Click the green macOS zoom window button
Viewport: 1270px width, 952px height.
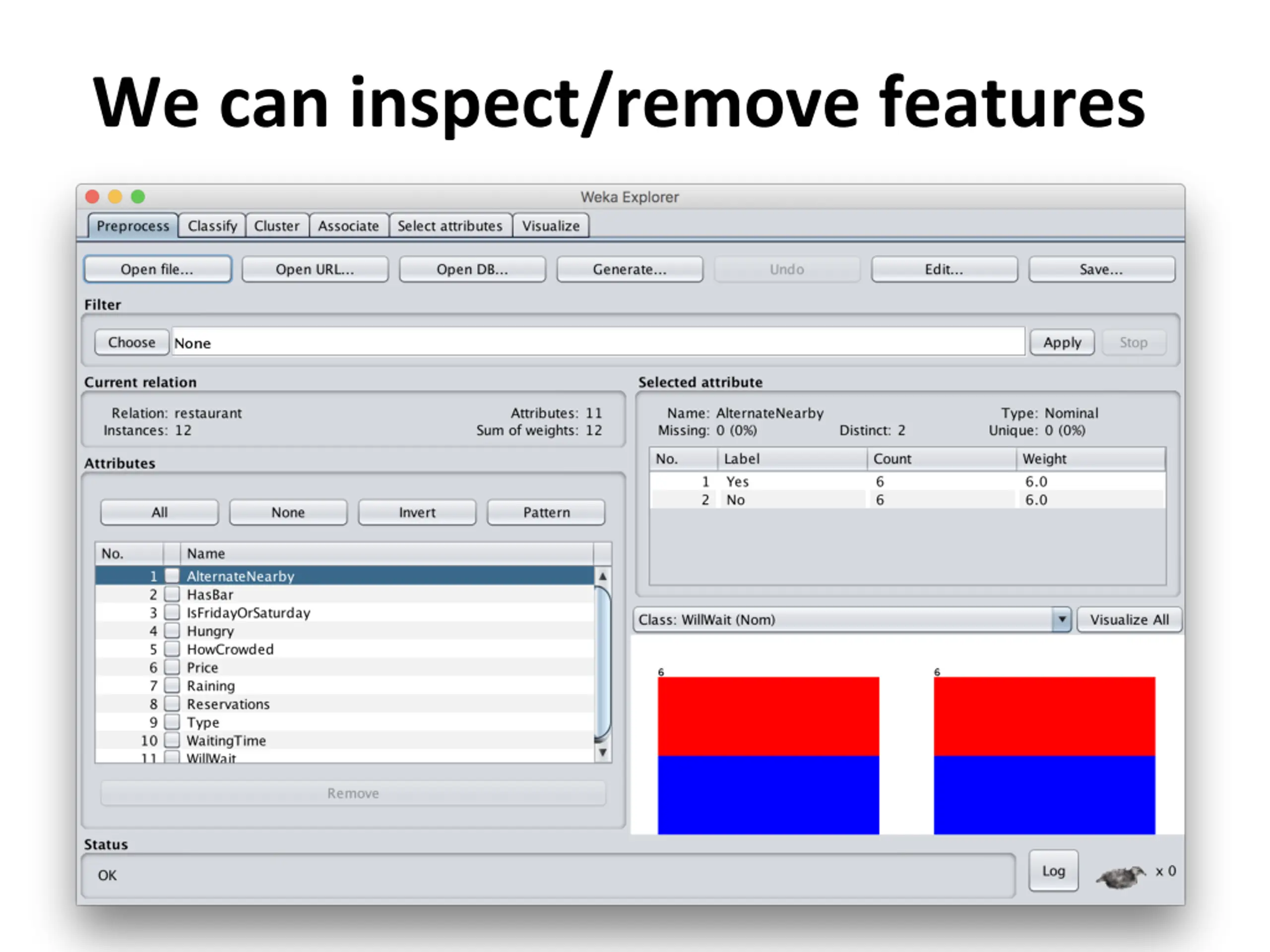click(138, 197)
